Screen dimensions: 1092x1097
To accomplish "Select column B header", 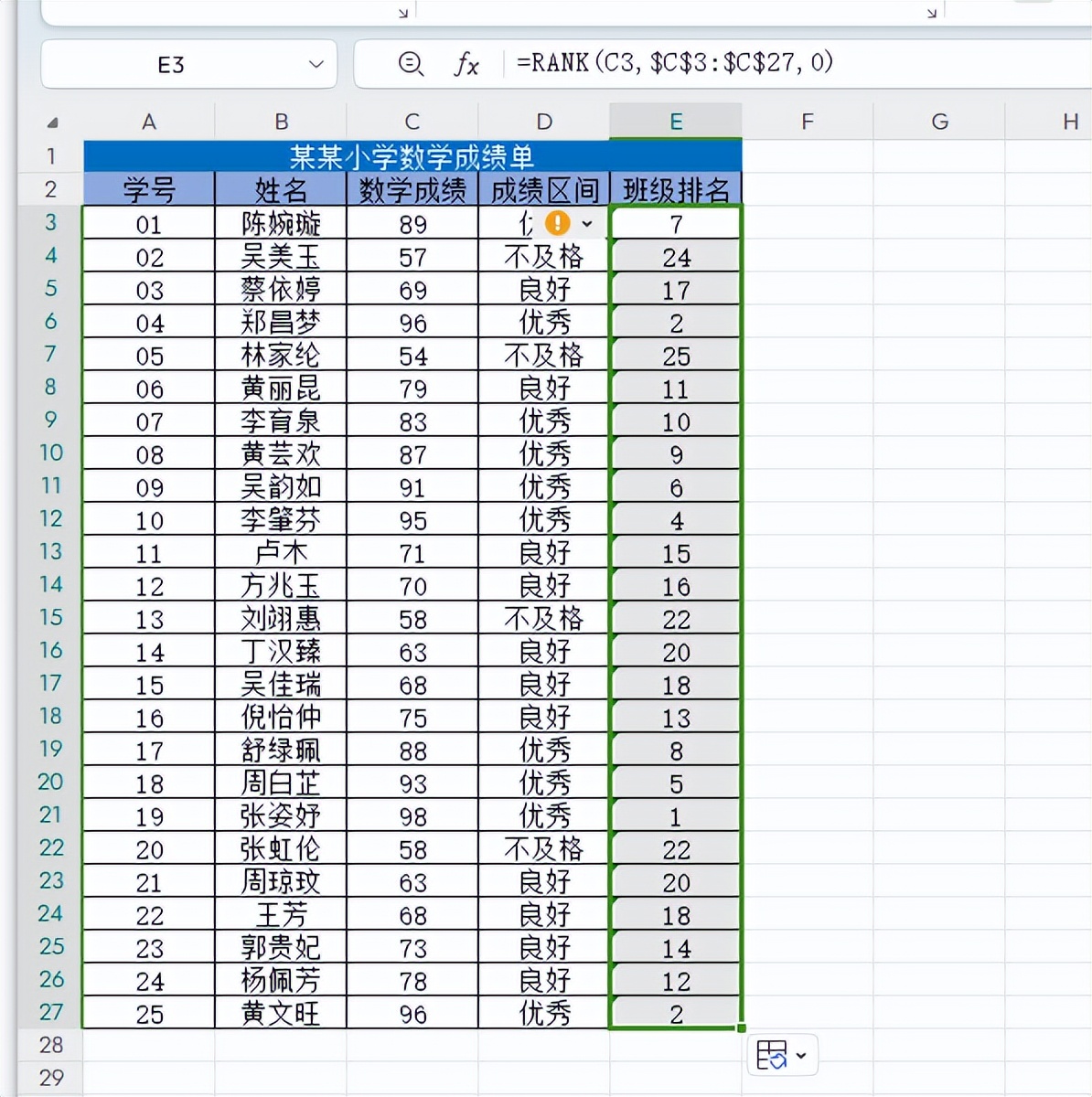I will point(281,122).
